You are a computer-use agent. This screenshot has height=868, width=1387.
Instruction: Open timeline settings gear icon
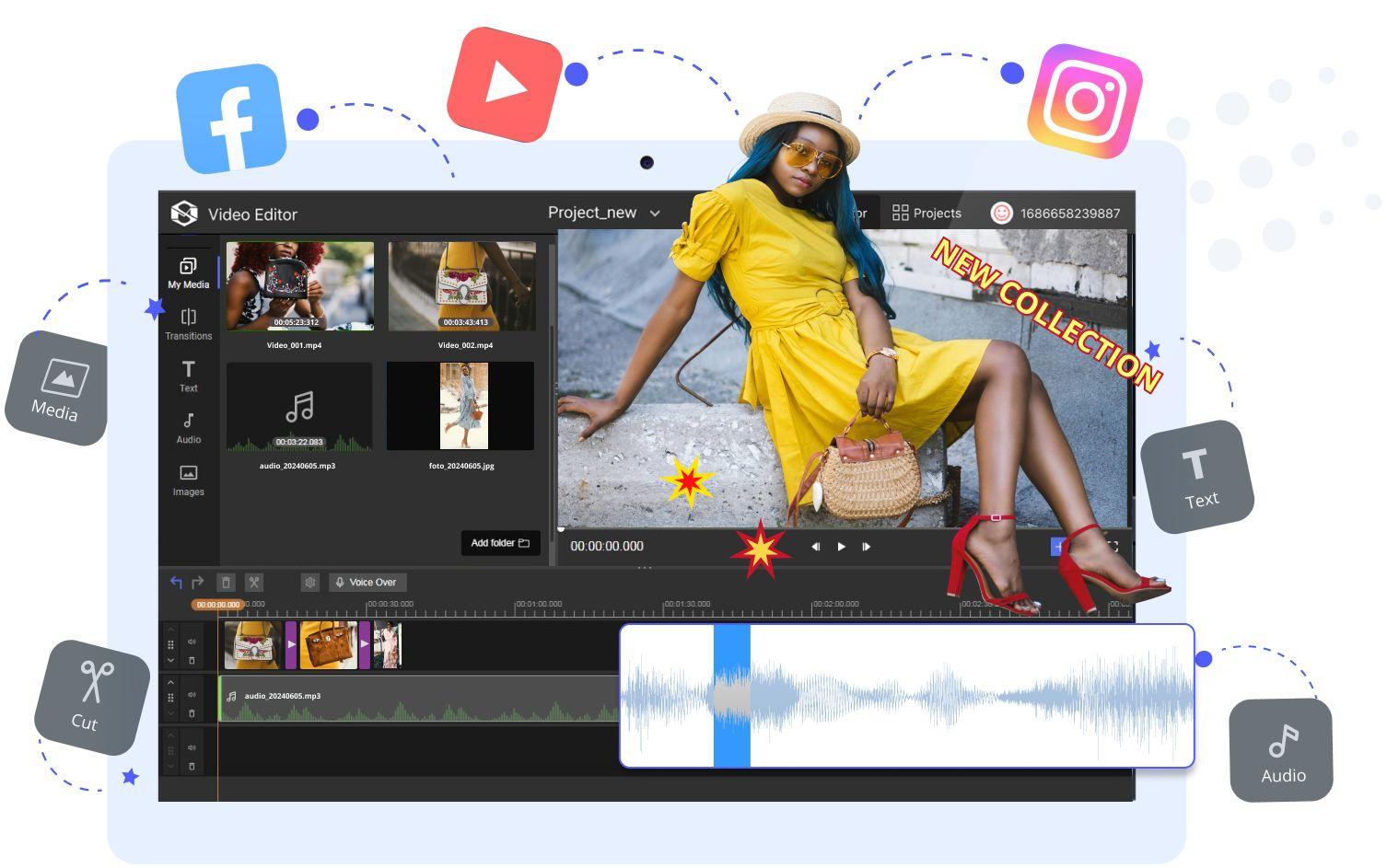[309, 582]
